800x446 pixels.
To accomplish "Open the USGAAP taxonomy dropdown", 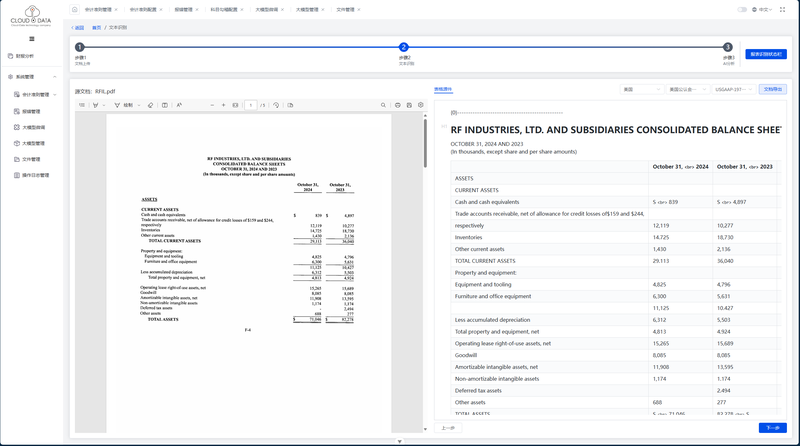I will pyautogui.click(x=733, y=89).
